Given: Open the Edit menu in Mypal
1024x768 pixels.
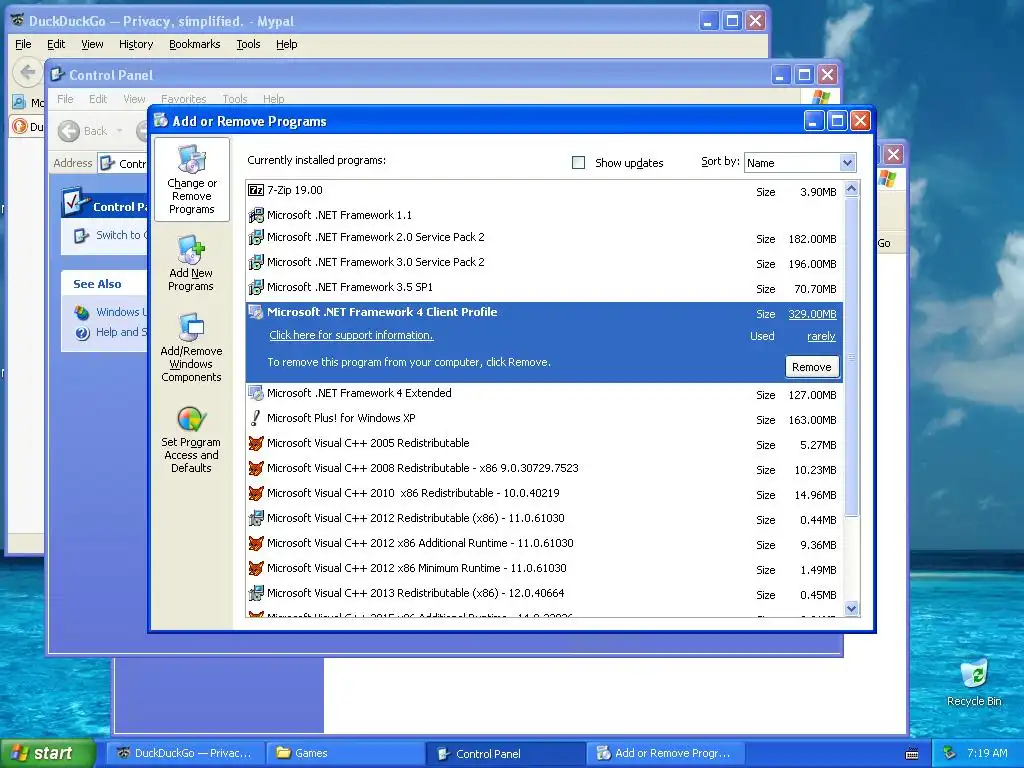Looking at the screenshot, I should 56,44.
